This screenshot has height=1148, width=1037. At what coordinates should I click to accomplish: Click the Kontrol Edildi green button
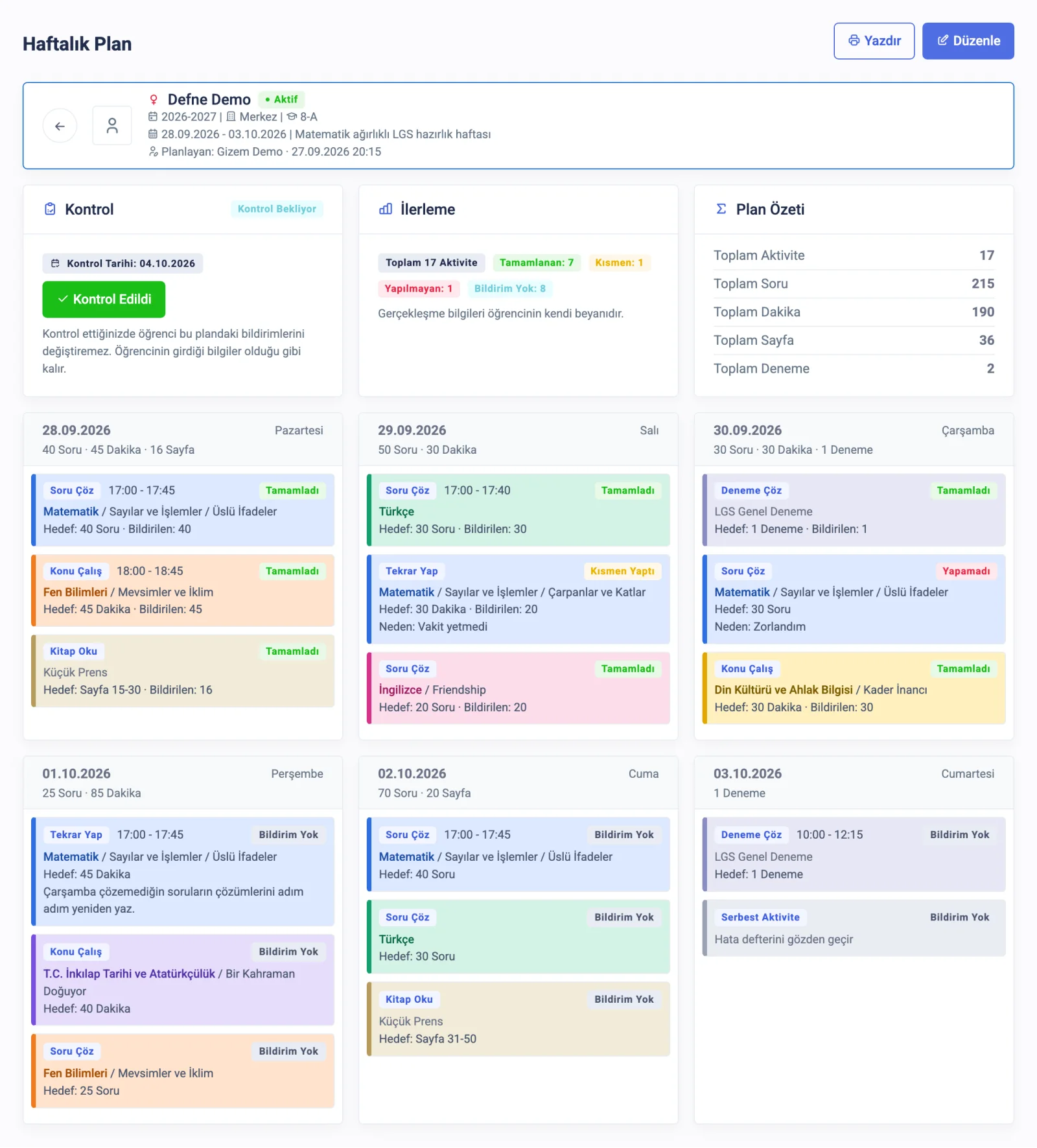pyautogui.click(x=104, y=299)
